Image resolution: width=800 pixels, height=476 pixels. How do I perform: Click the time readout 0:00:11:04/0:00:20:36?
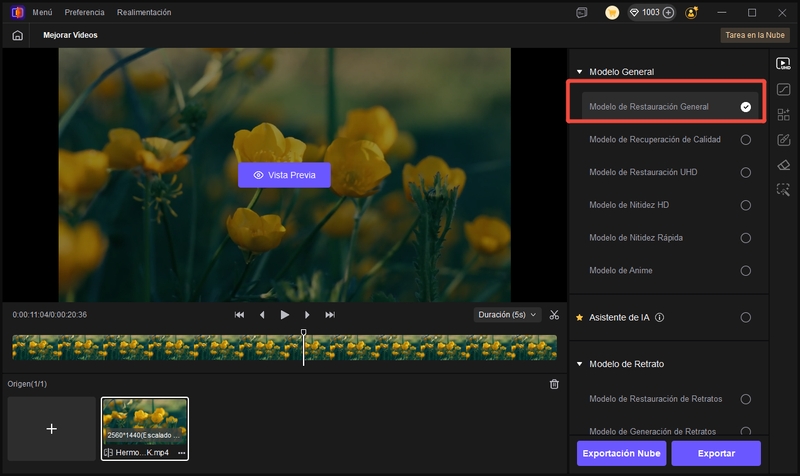click(x=49, y=315)
